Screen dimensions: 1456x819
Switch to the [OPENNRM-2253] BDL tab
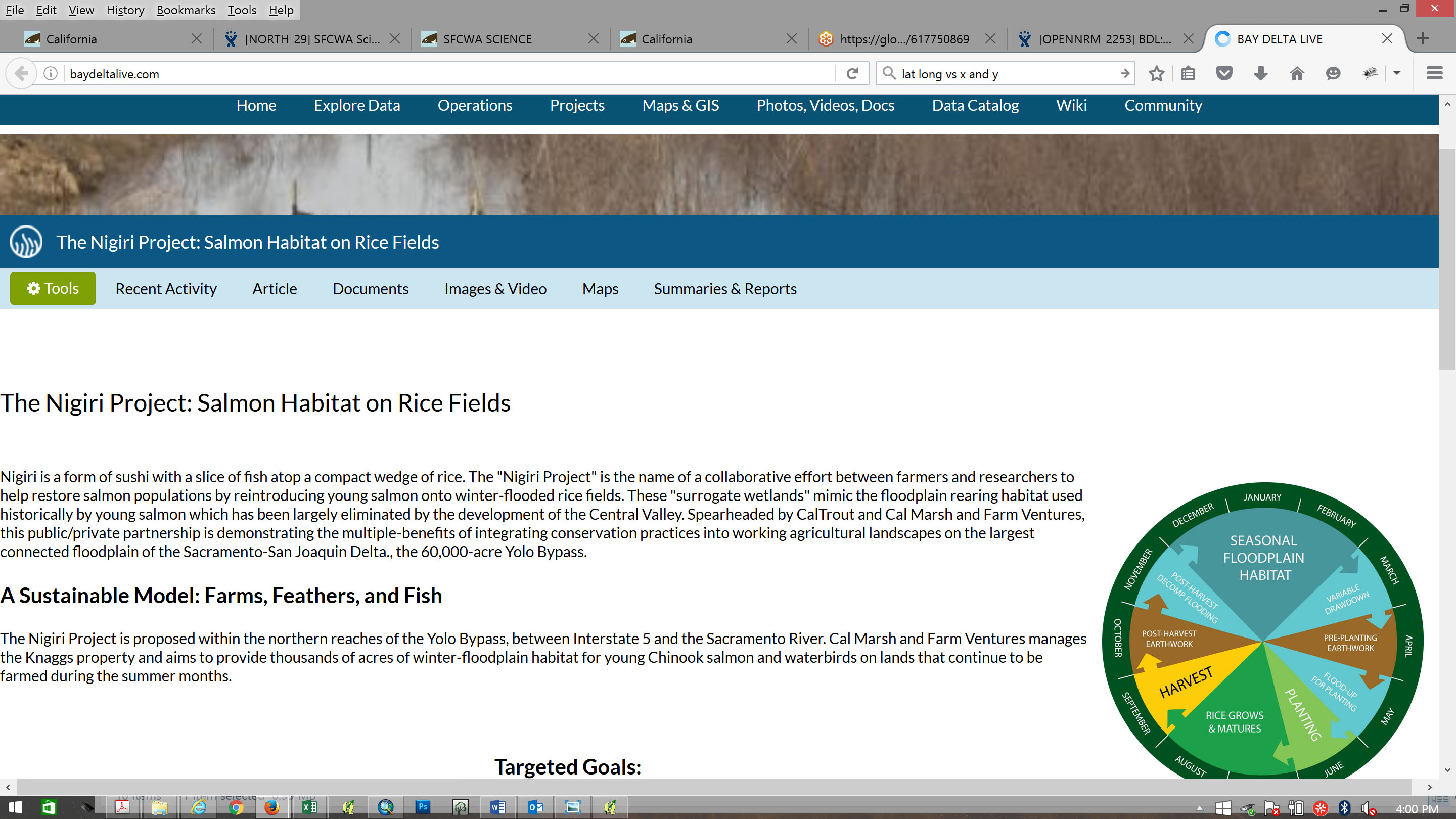tap(1105, 38)
